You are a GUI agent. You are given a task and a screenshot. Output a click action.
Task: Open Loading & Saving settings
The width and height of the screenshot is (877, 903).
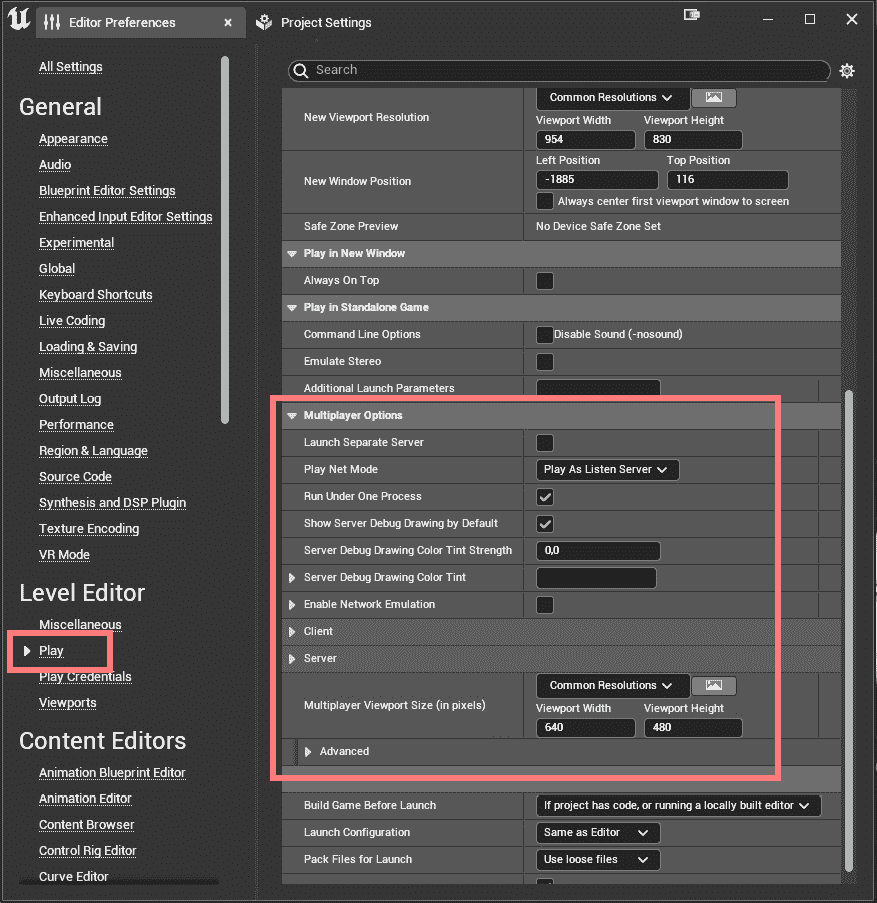pyautogui.click(x=88, y=347)
